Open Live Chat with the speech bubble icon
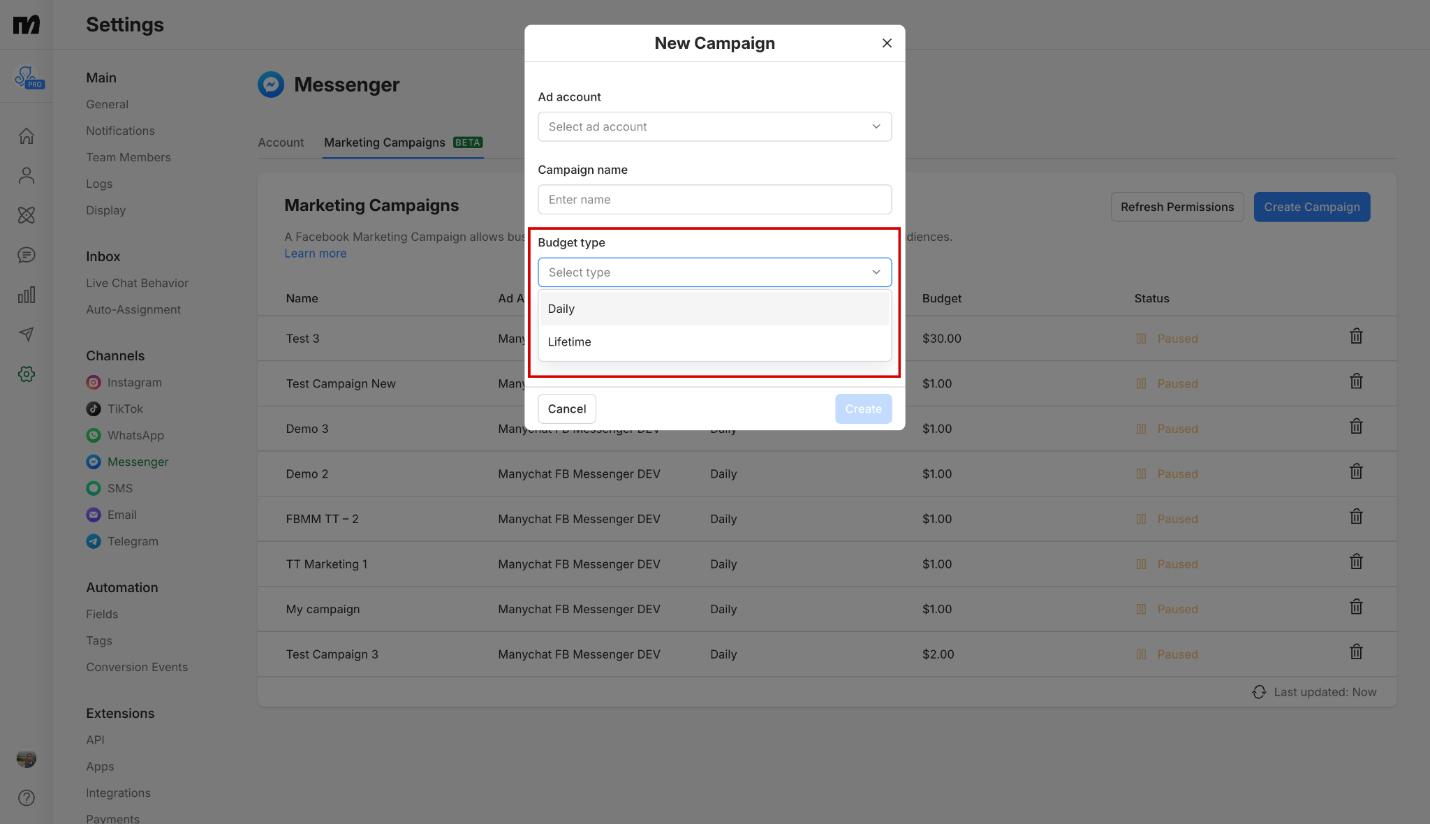The width and height of the screenshot is (1430, 824). [26, 254]
